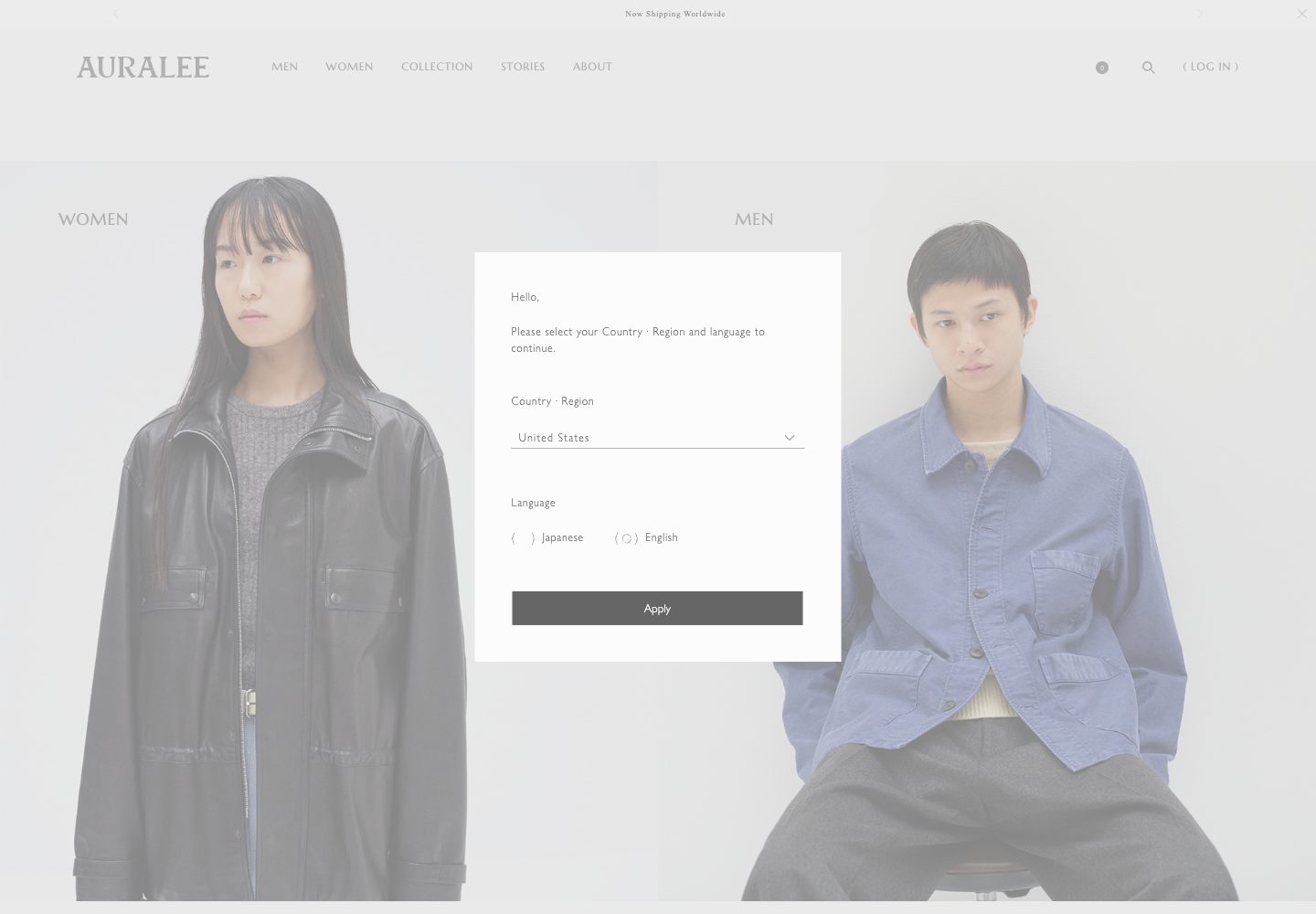Open the WOMEN navigation menu
This screenshot has height=914, width=1316.
point(349,67)
